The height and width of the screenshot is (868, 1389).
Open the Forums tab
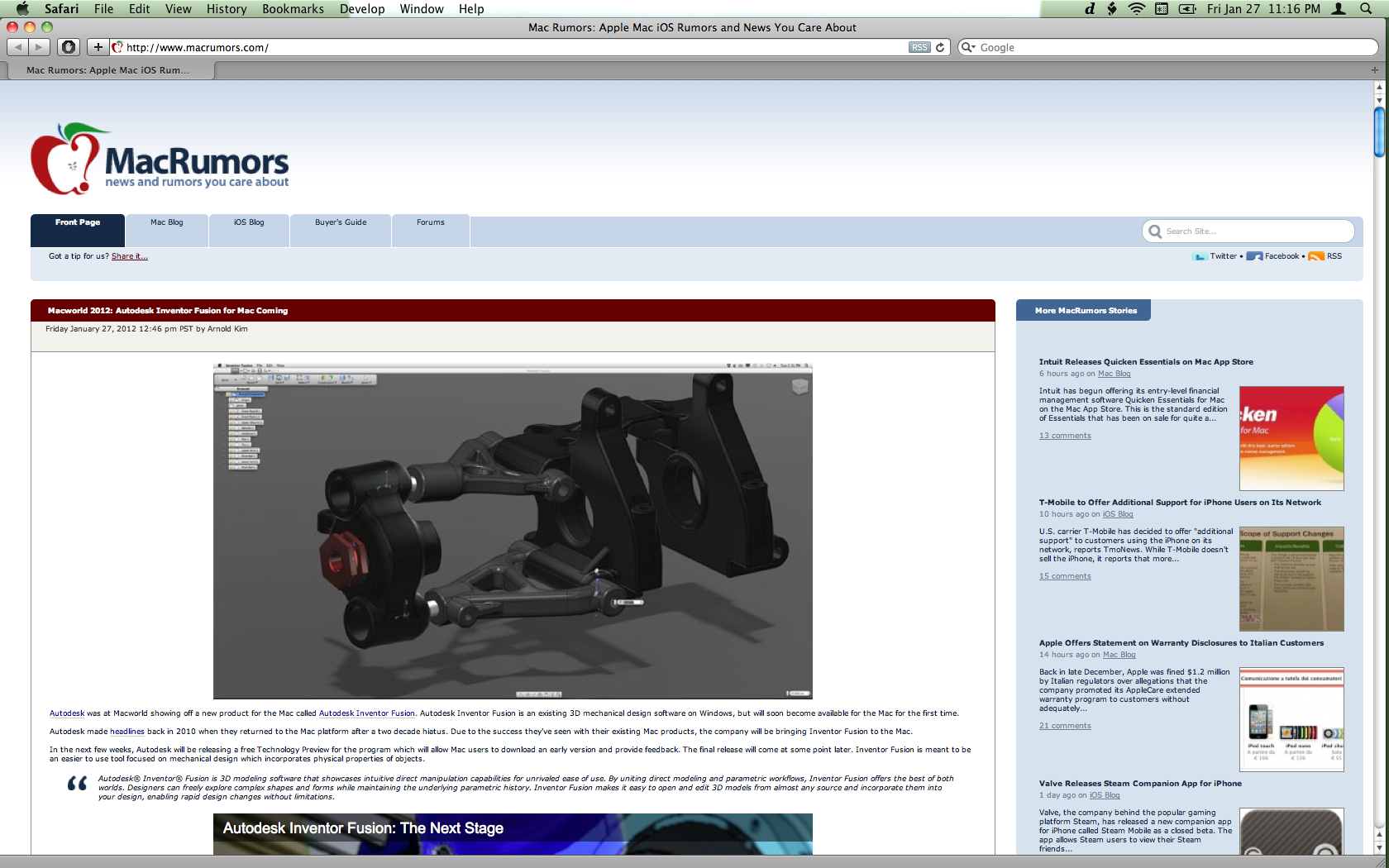click(431, 230)
